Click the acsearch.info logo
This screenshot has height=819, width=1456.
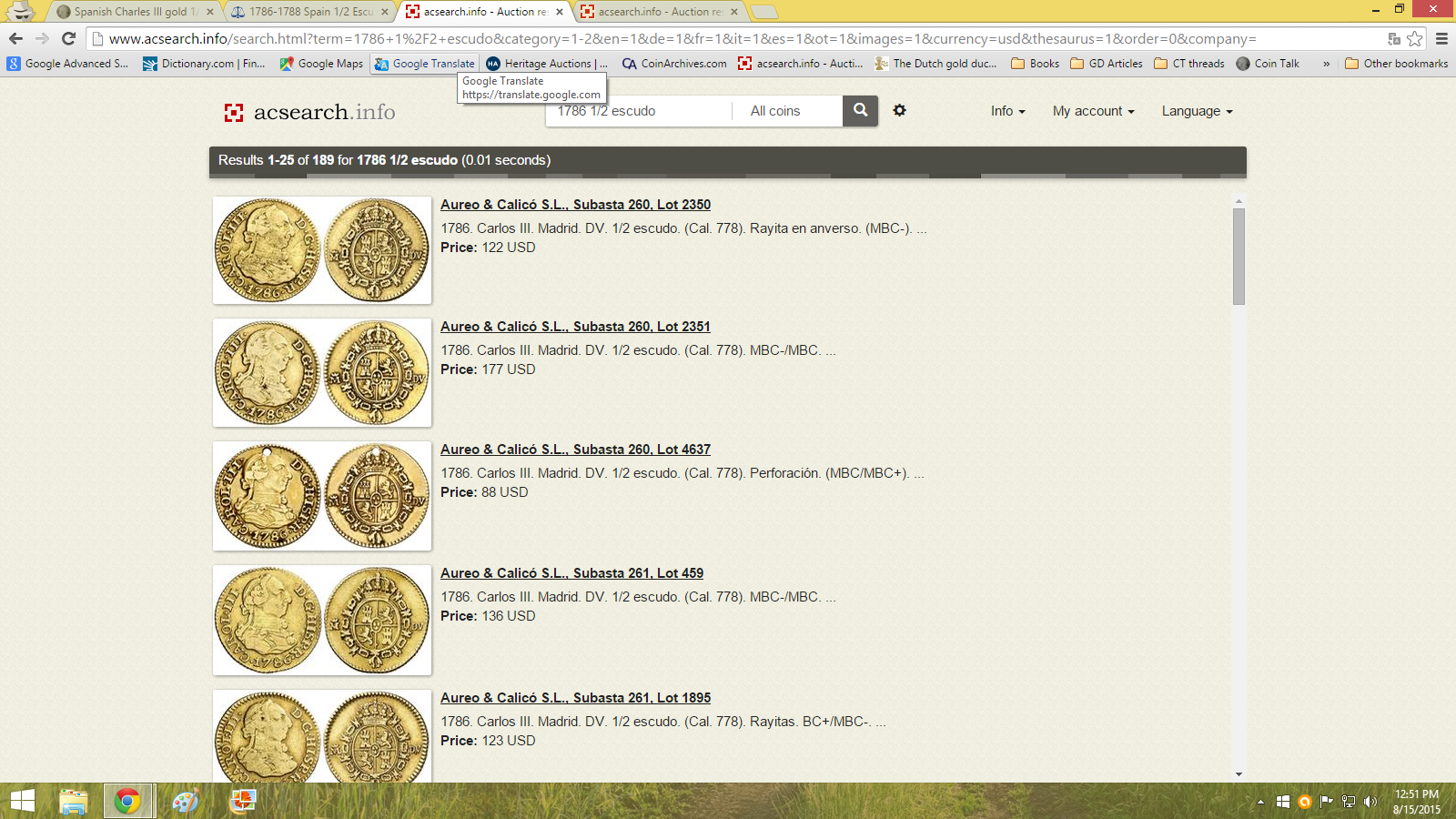click(x=309, y=112)
